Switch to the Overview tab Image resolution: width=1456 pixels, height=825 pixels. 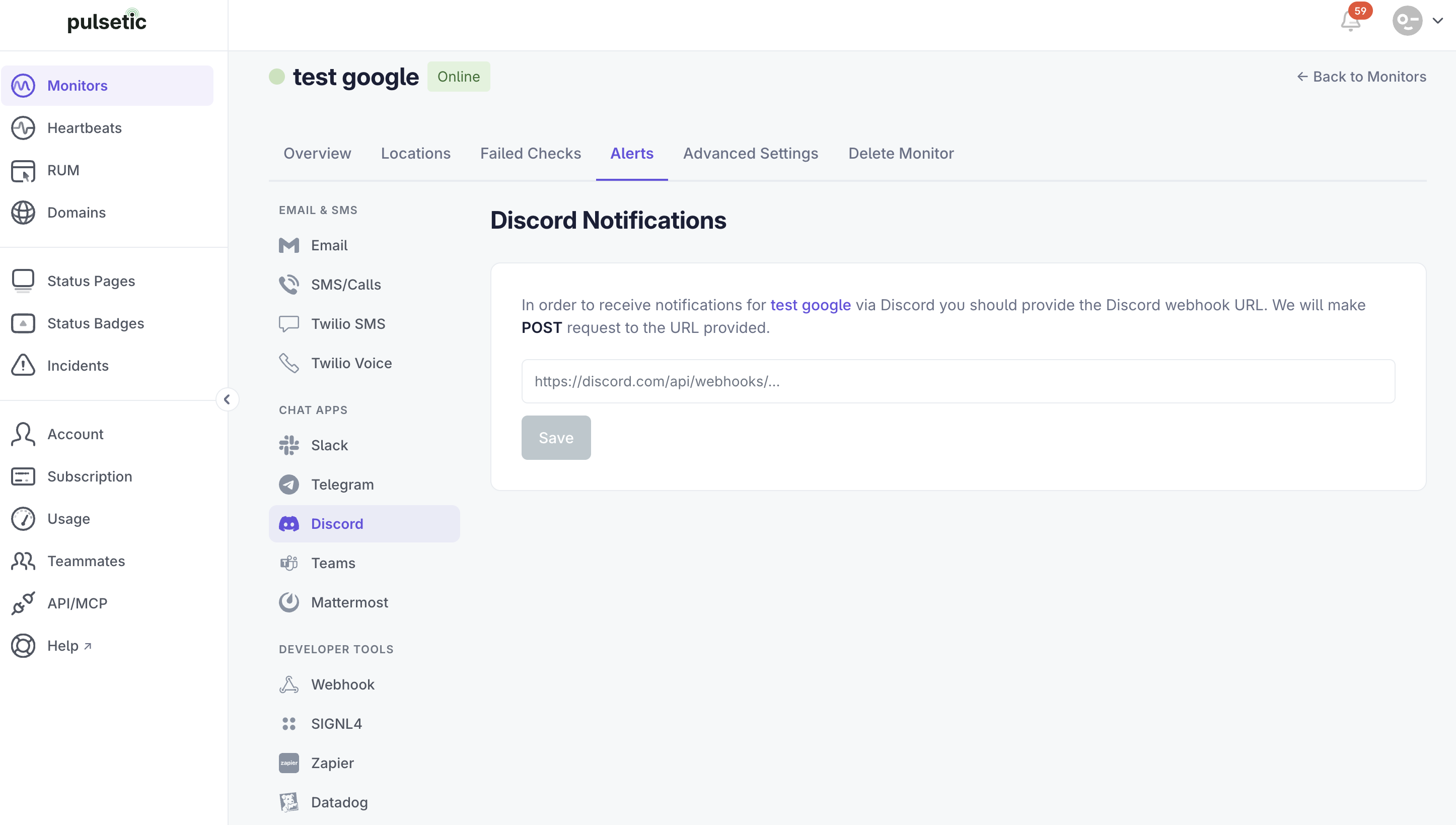tap(317, 154)
